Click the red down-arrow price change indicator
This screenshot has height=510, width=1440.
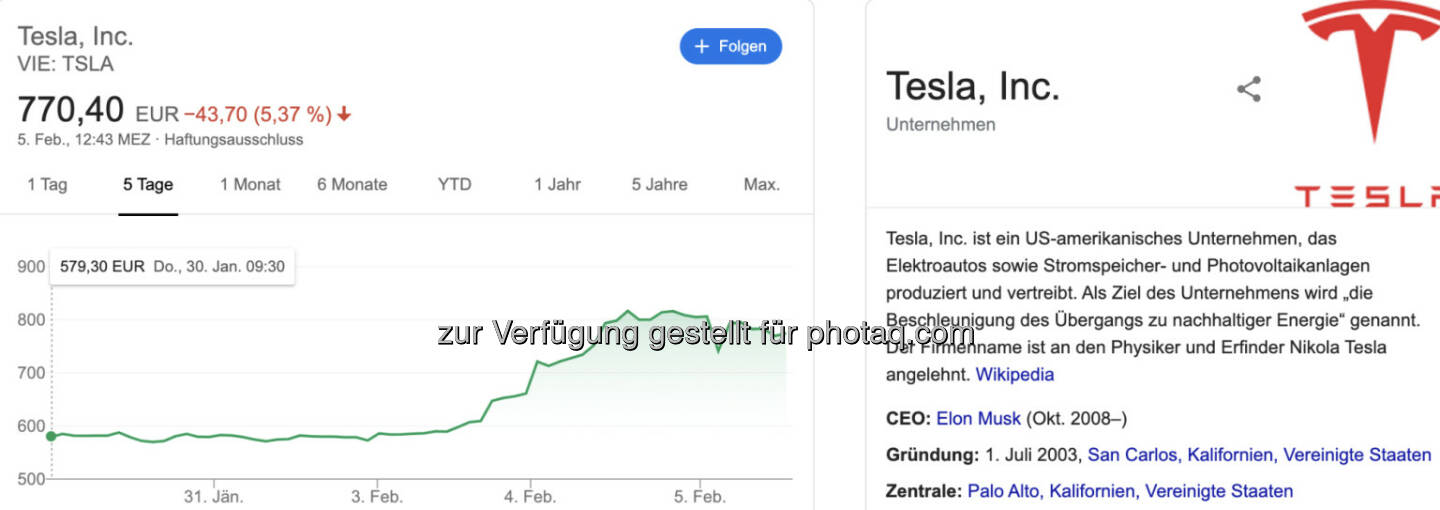(344, 114)
